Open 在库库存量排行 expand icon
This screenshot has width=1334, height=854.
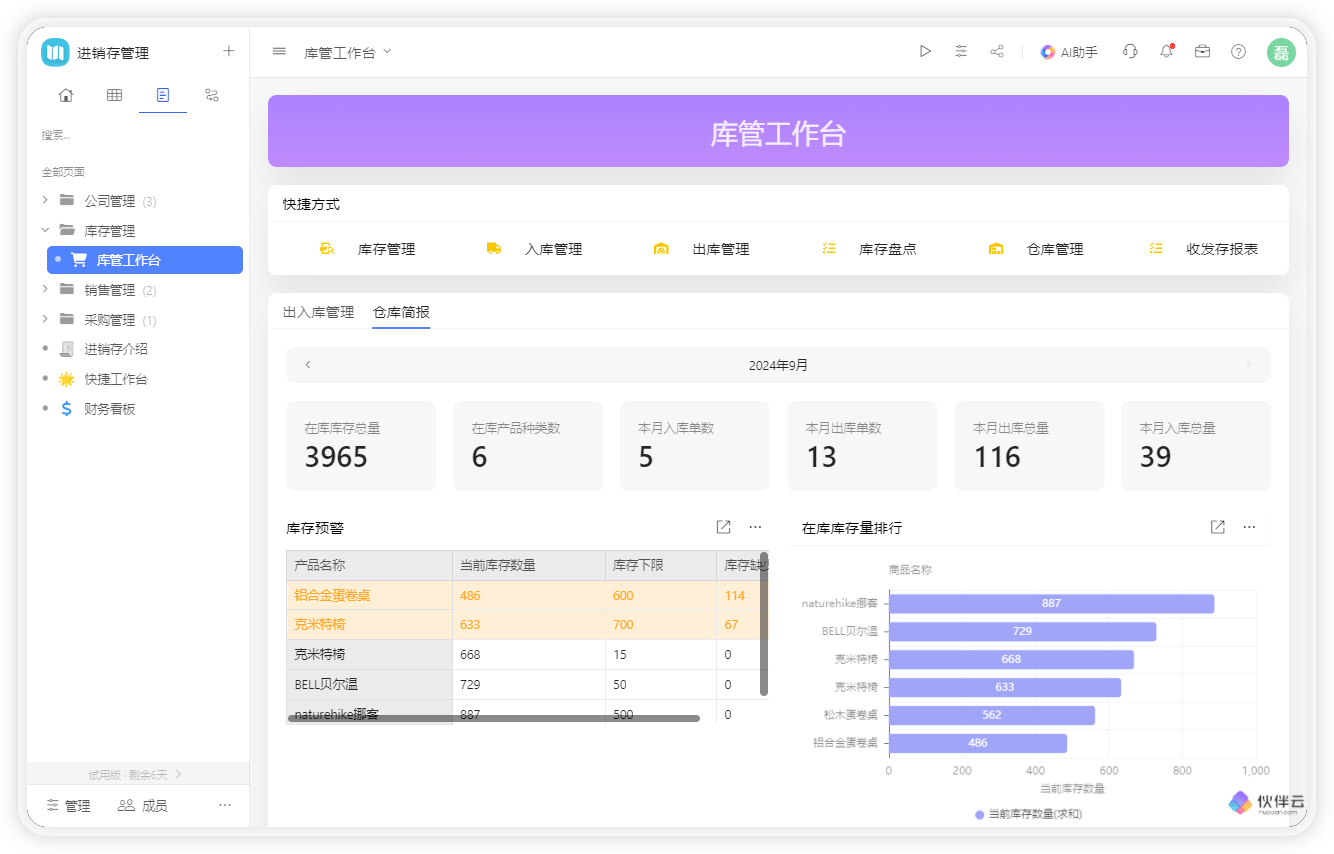1217,527
